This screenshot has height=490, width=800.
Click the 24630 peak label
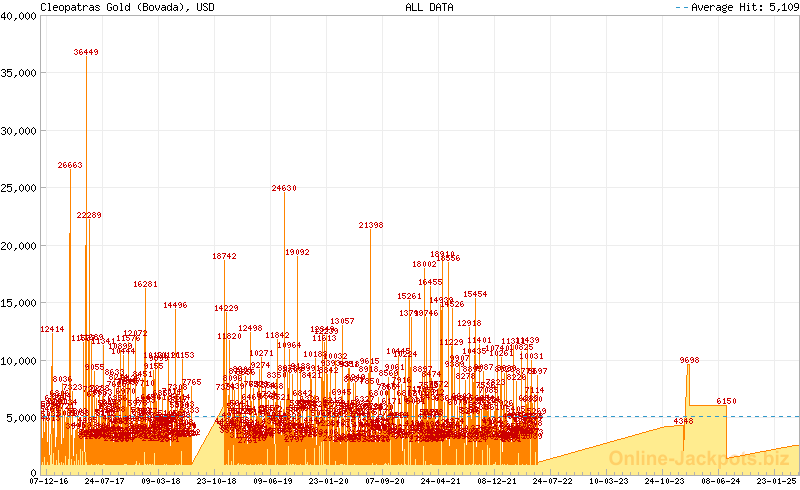coord(284,188)
